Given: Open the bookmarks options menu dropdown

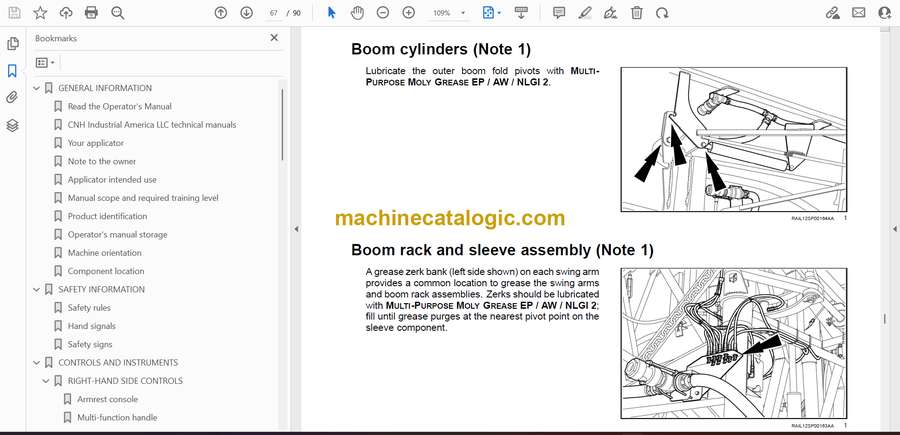Looking at the screenshot, I should (45, 63).
